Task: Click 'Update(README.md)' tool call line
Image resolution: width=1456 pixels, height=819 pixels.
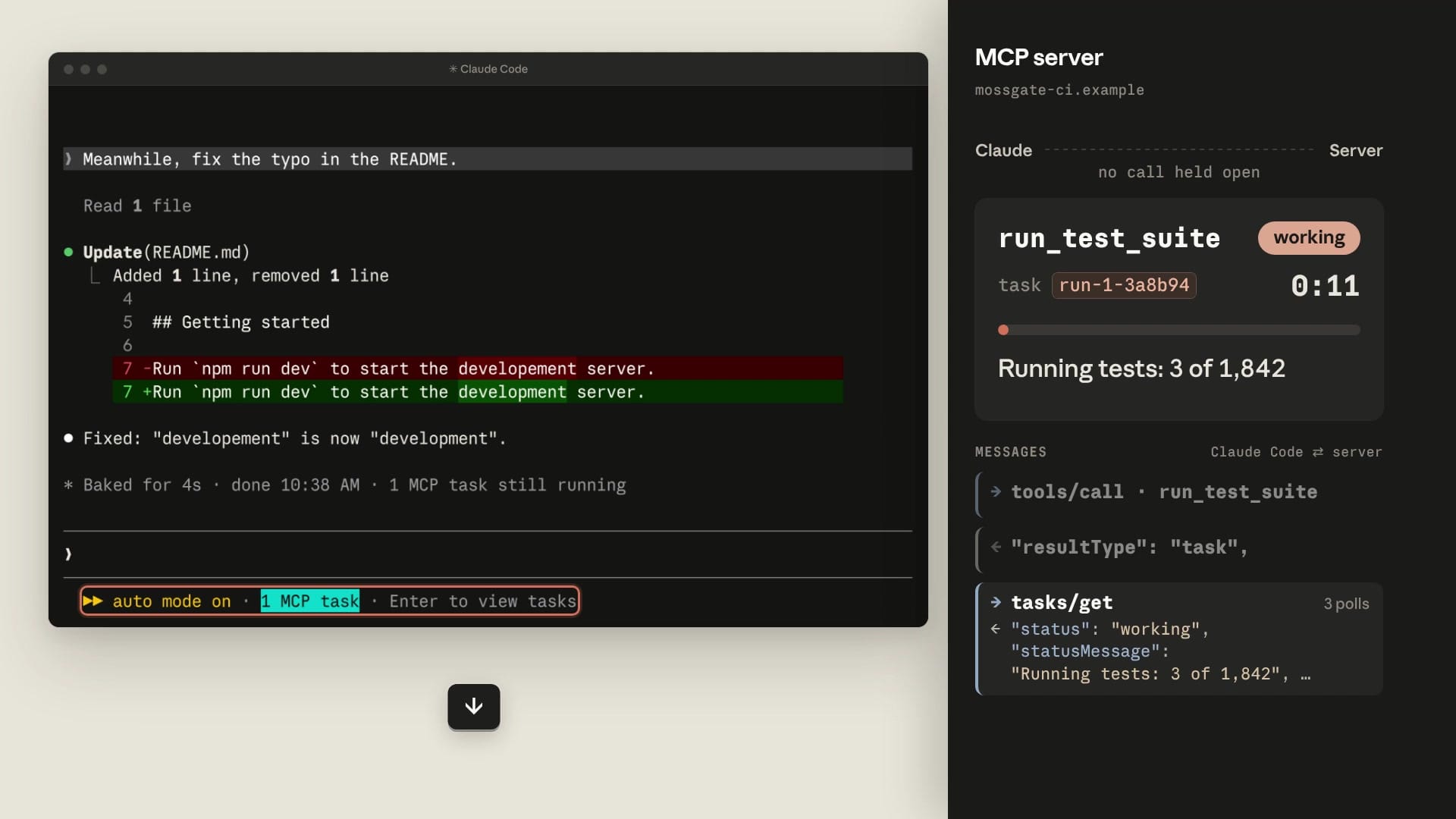Action: tap(166, 253)
